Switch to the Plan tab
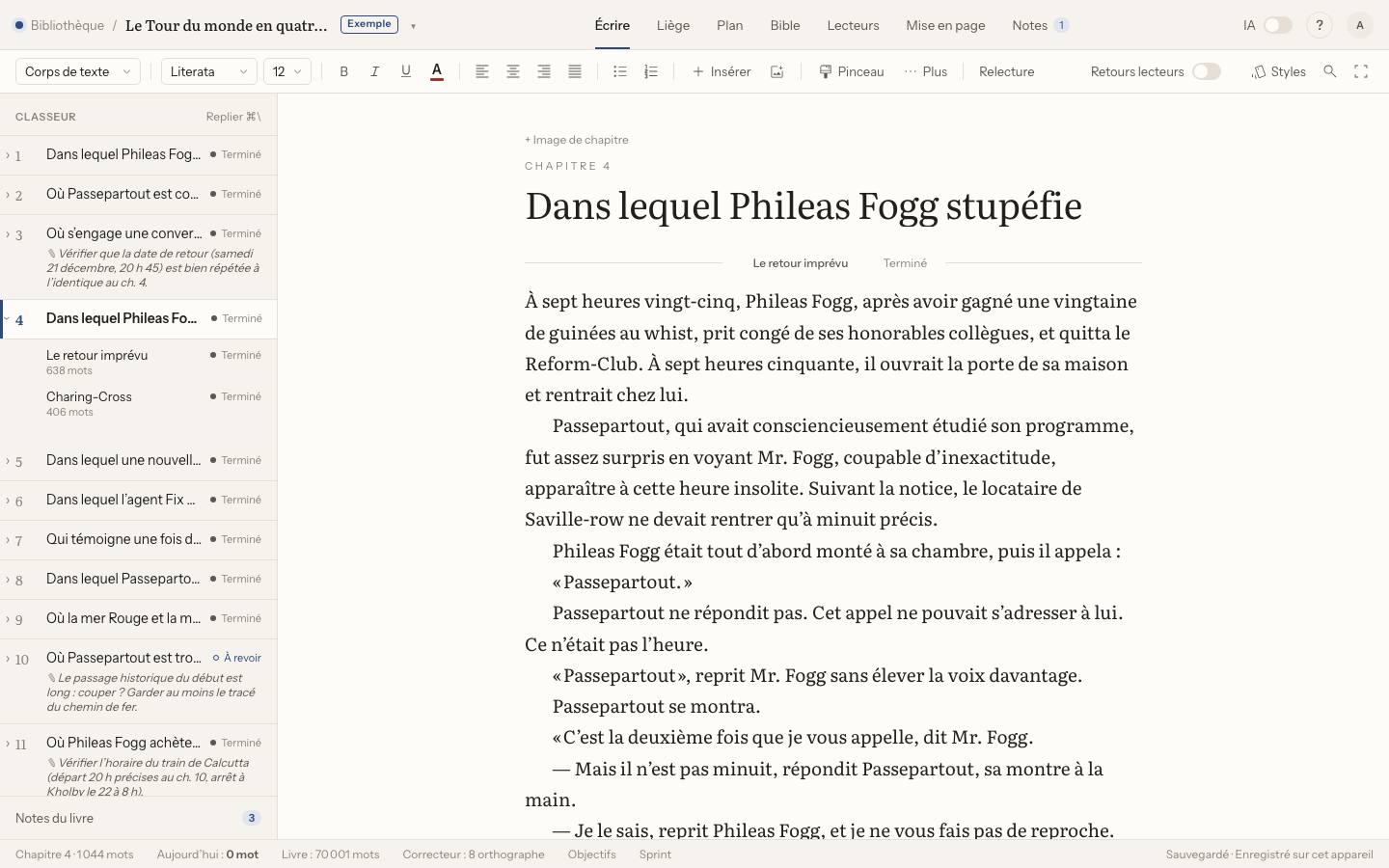Viewport: 1389px width, 868px height. click(x=730, y=26)
